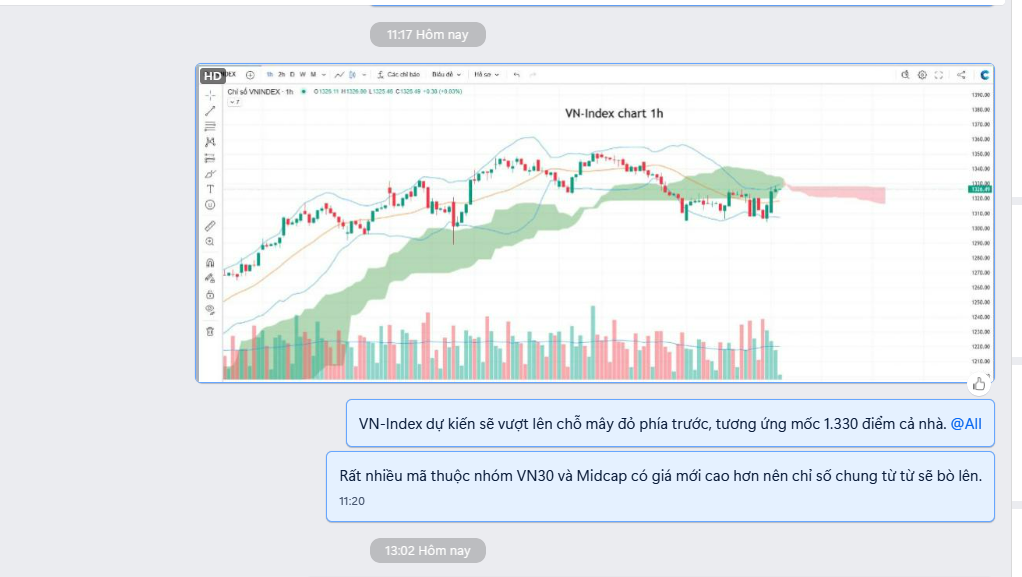Click the @All mention link
Screen dimensions: 1022x577
(x=966, y=424)
